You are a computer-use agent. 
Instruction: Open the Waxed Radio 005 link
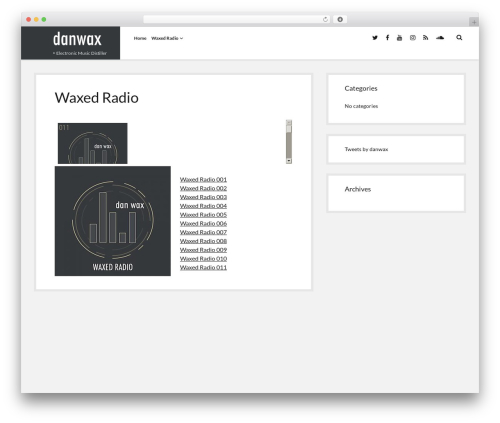point(203,215)
